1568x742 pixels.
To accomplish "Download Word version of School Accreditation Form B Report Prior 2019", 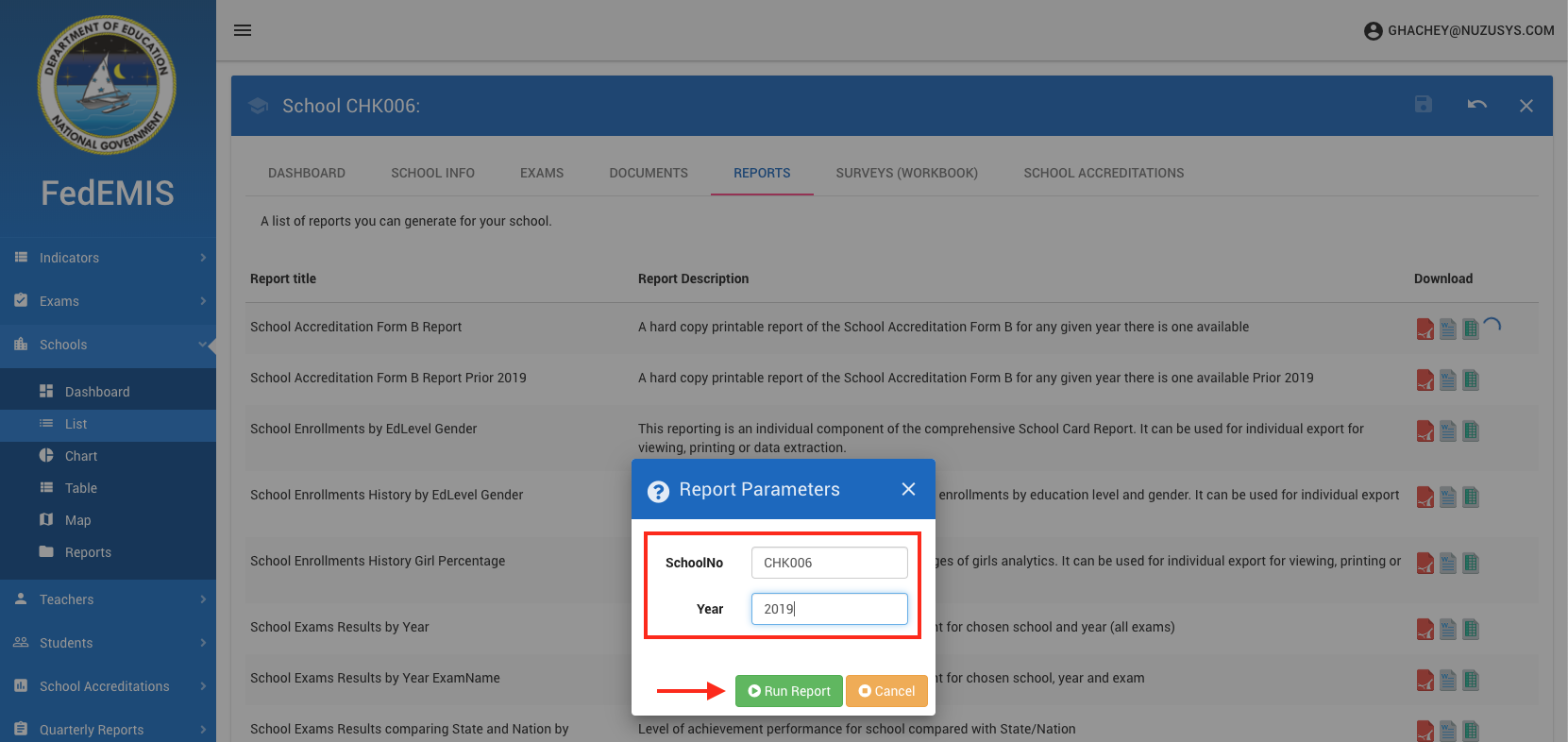I will pyautogui.click(x=1447, y=379).
